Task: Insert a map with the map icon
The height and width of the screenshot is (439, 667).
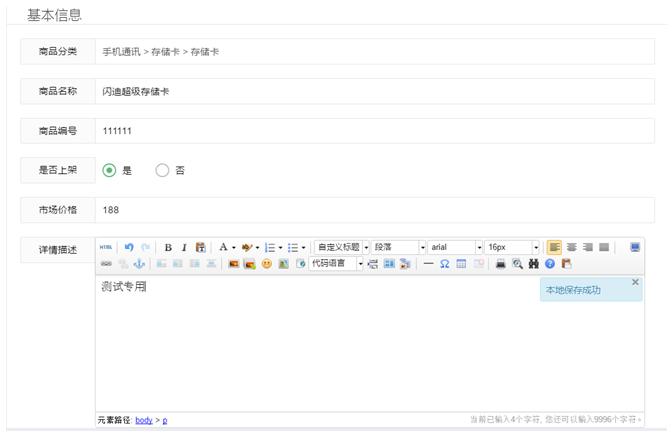Action: point(283,264)
